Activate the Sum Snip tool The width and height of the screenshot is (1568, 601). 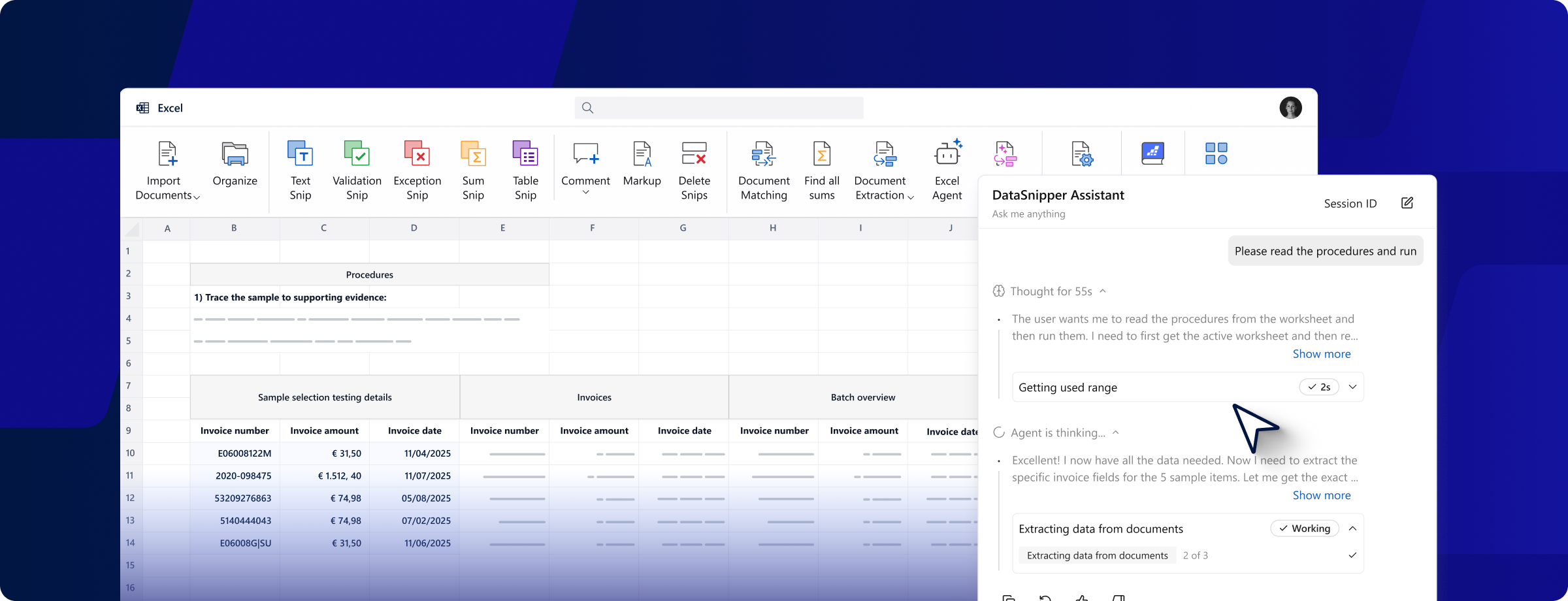(473, 154)
